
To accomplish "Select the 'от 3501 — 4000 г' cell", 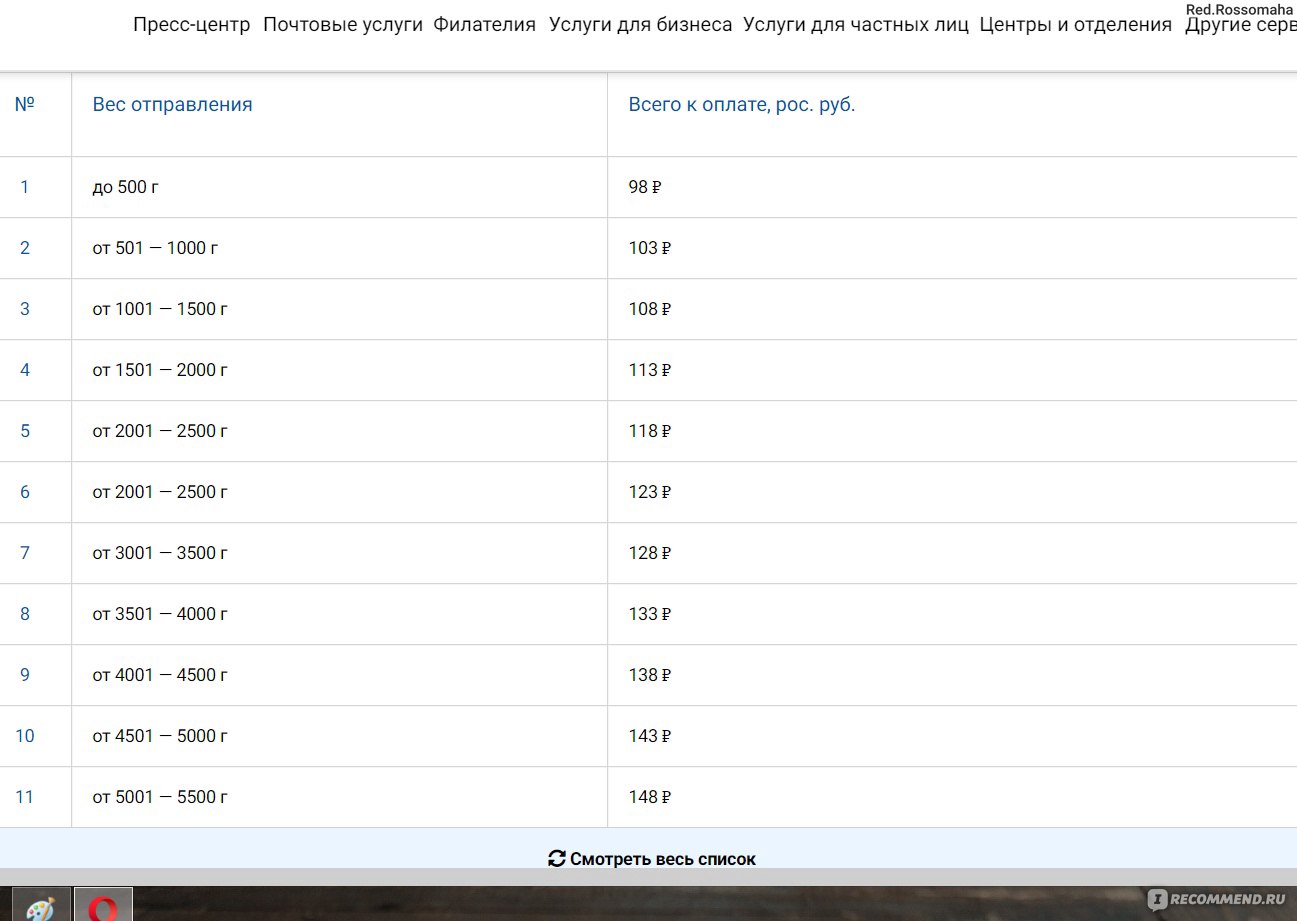I will point(340,614).
